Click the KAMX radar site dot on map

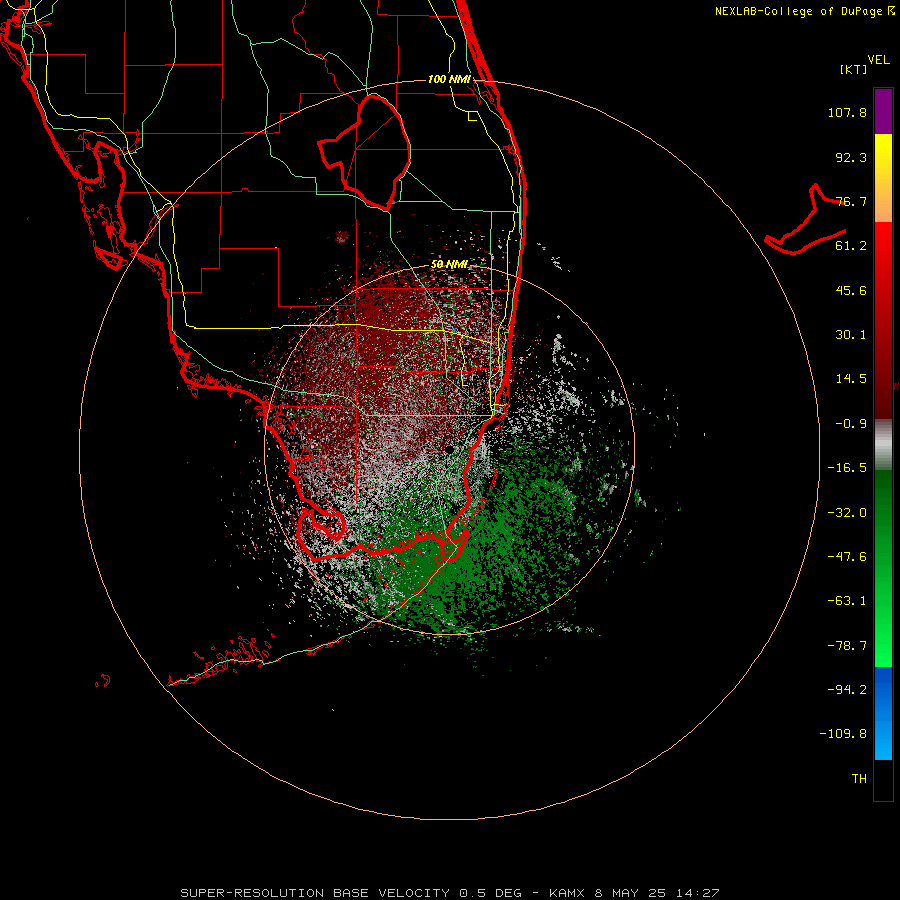pyautogui.click(x=448, y=449)
